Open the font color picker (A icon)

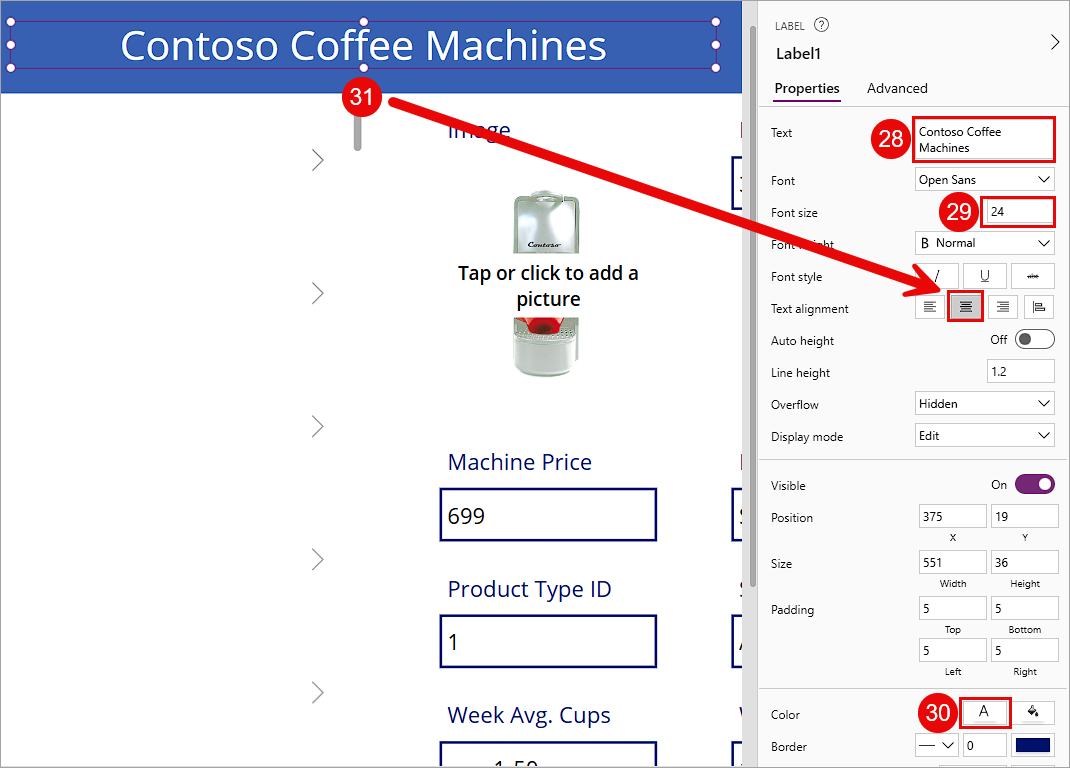984,713
